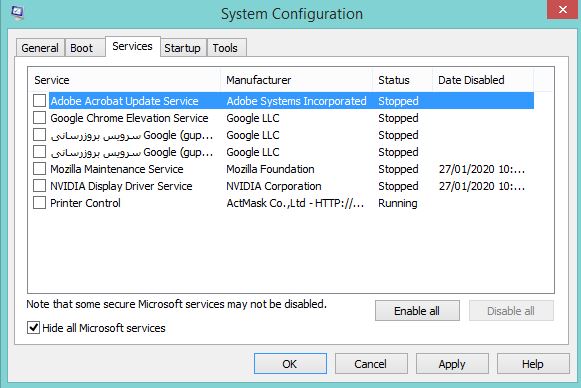Open the Tools tab
581x388 pixels.
[x=226, y=48]
